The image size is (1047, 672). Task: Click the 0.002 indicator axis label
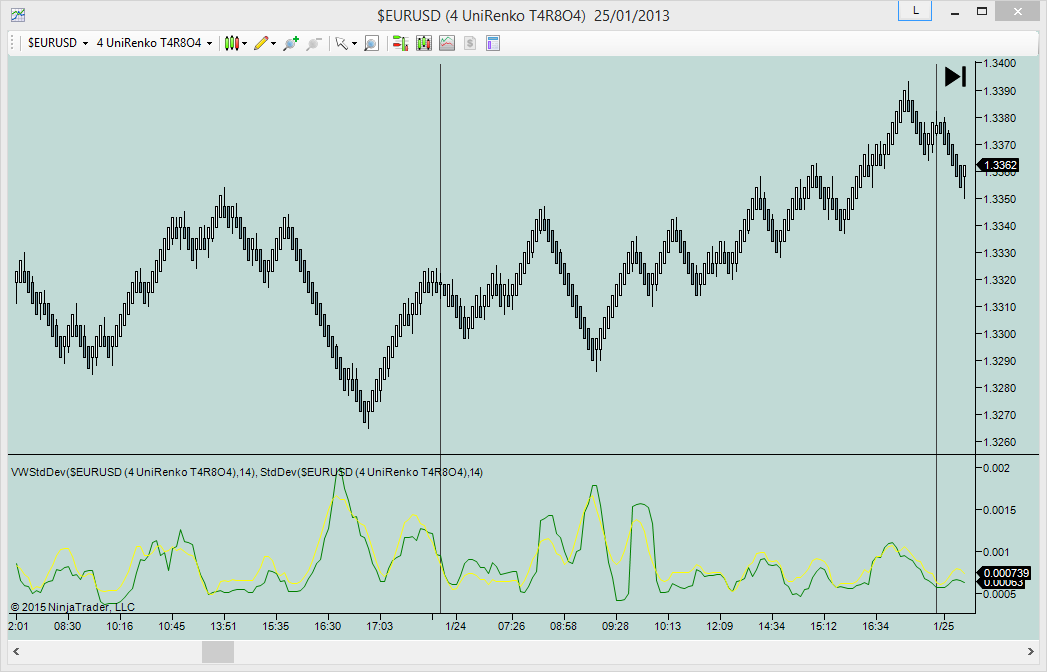(x=996, y=468)
